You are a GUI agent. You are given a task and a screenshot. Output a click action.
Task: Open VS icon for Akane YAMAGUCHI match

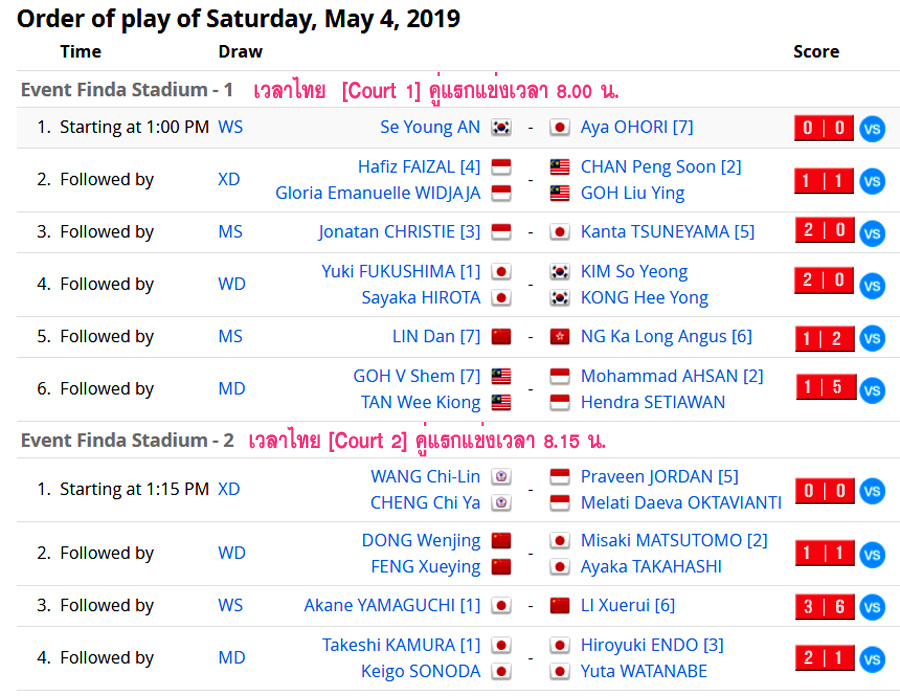(x=872, y=606)
